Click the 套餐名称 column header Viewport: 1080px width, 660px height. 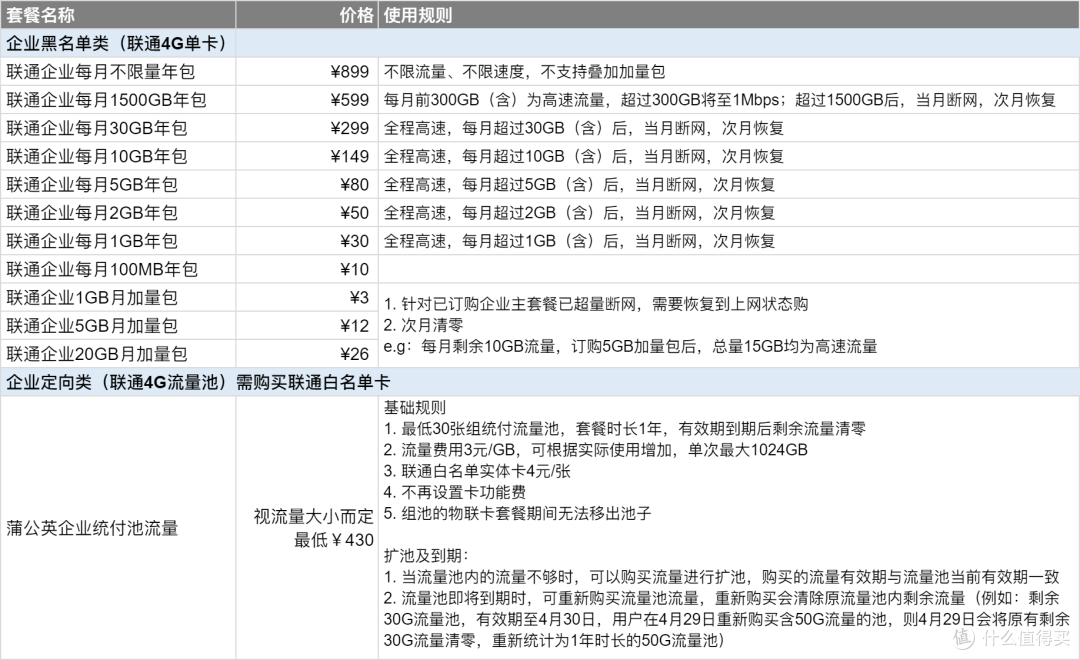click(x=118, y=14)
